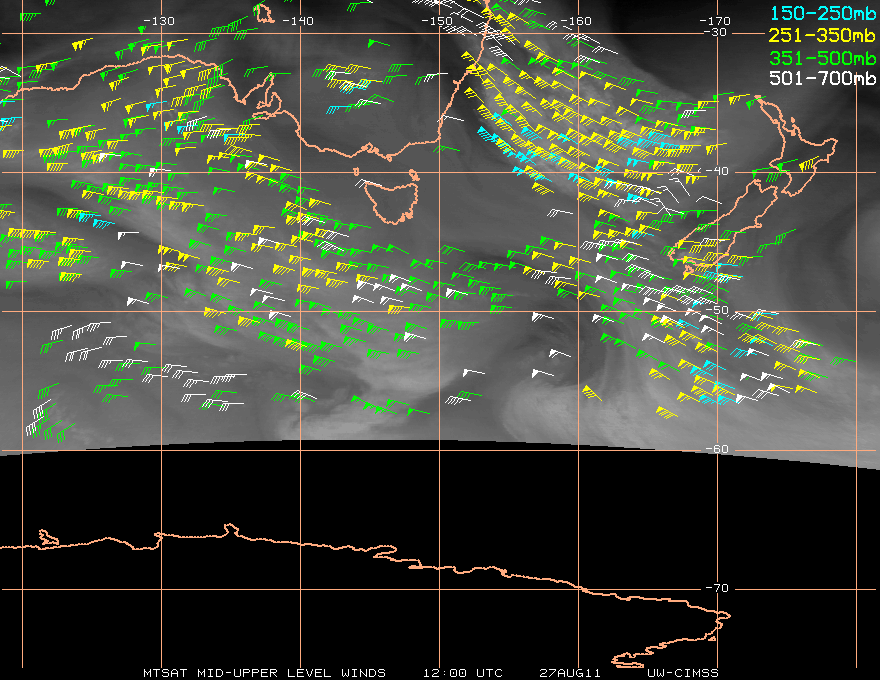Click the -130 longitude label
Image resolution: width=880 pixels, height=680 pixels.
pos(159,21)
